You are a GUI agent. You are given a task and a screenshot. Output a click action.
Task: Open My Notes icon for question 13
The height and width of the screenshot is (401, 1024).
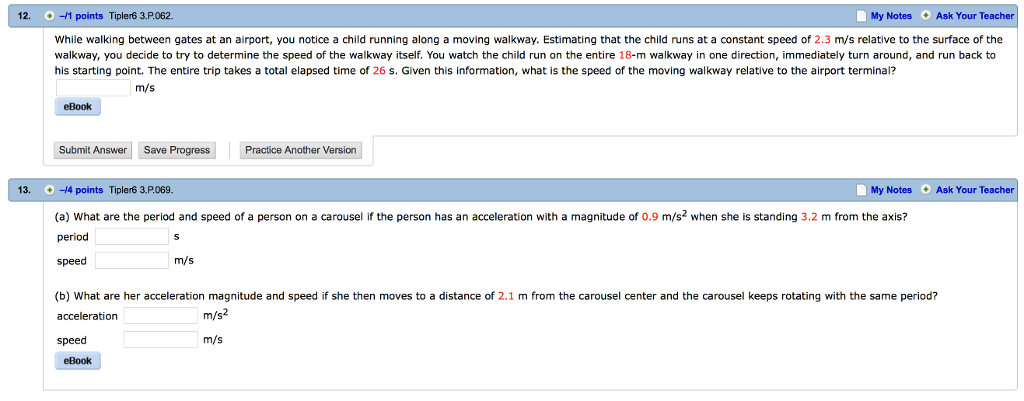pyautogui.click(x=861, y=190)
